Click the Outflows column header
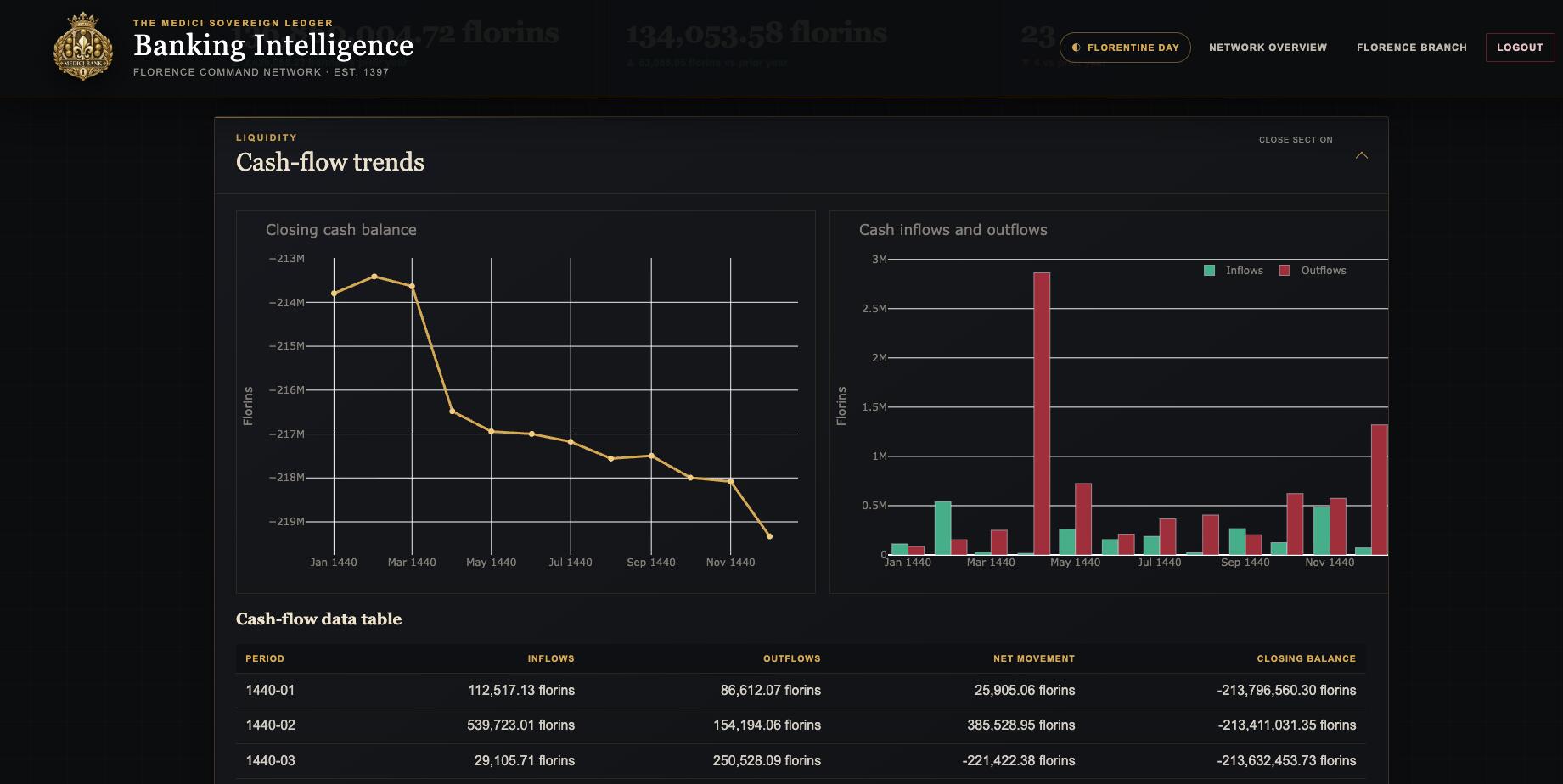 (792, 658)
